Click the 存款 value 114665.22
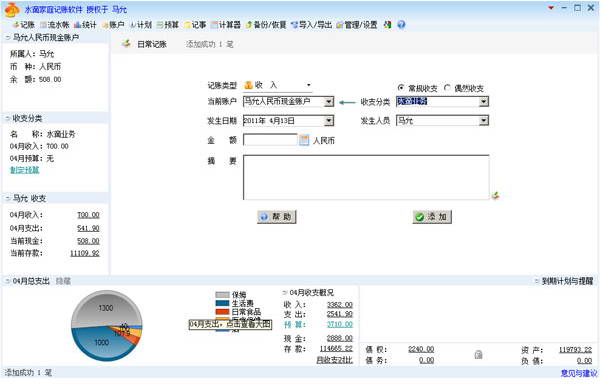The image size is (601, 392). tap(336, 348)
